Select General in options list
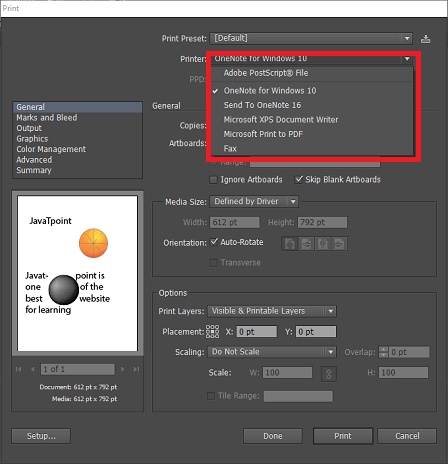The image size is (448, 464). (x=77, y=107)
